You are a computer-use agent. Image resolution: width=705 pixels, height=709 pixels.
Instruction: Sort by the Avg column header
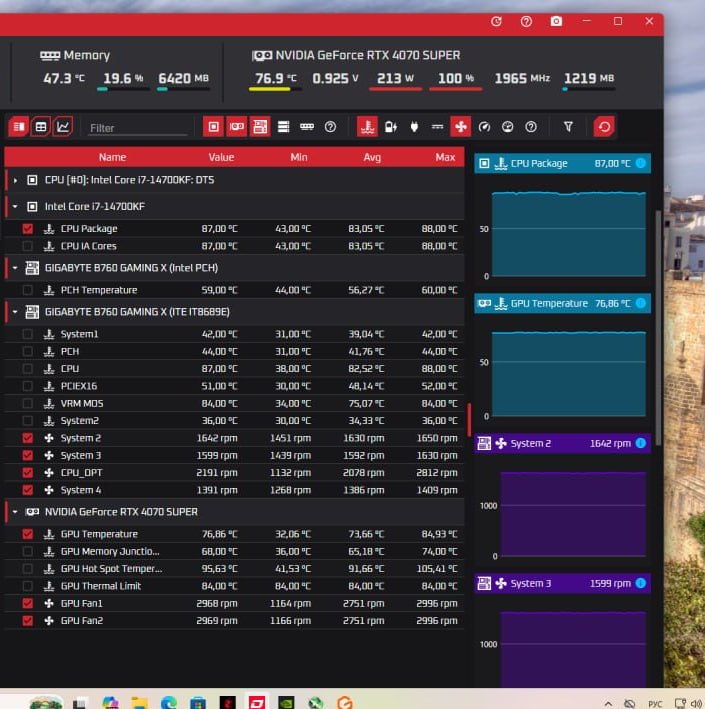coord(372,157)
